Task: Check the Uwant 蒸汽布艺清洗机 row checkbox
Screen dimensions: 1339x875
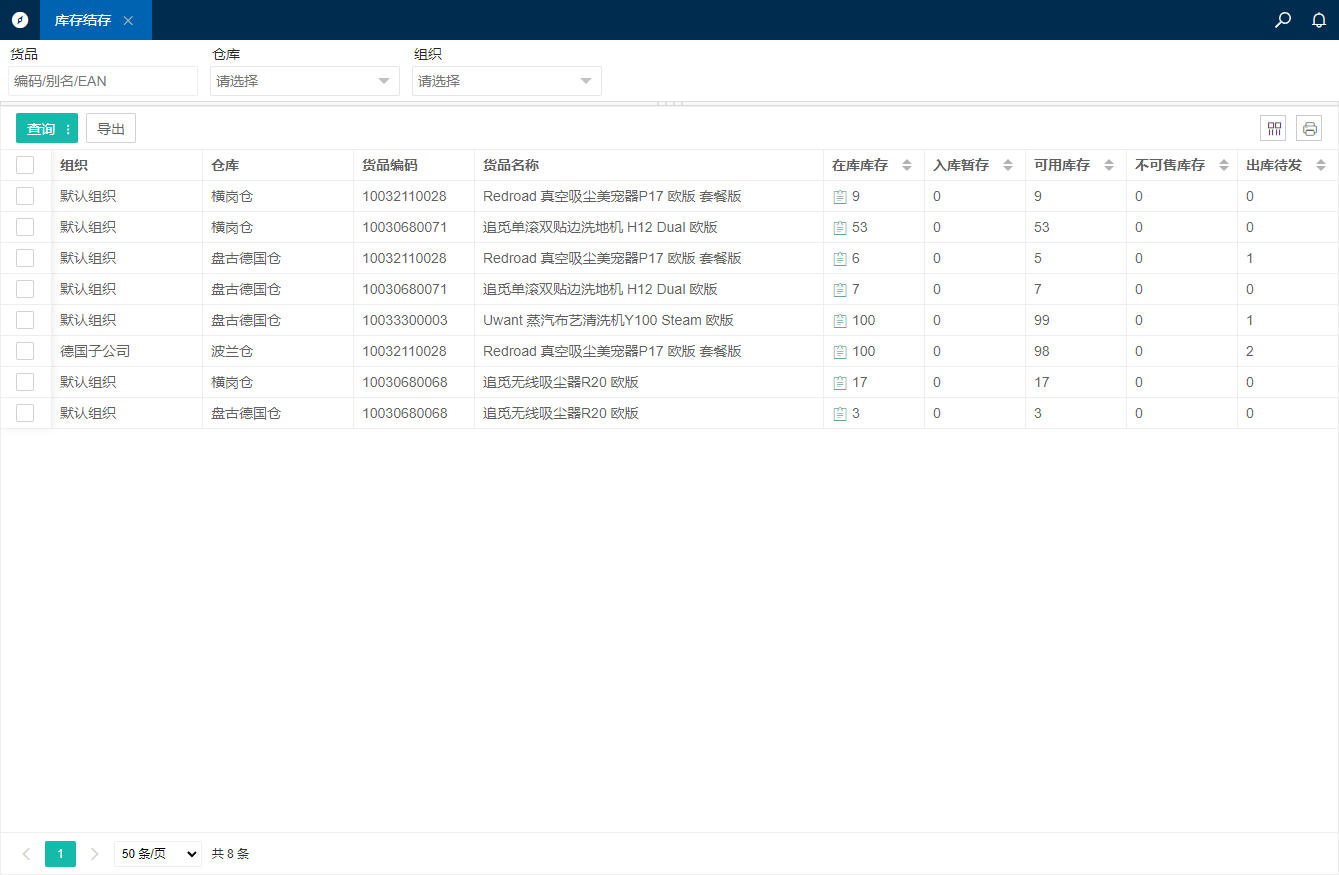Action: point(25,321)
